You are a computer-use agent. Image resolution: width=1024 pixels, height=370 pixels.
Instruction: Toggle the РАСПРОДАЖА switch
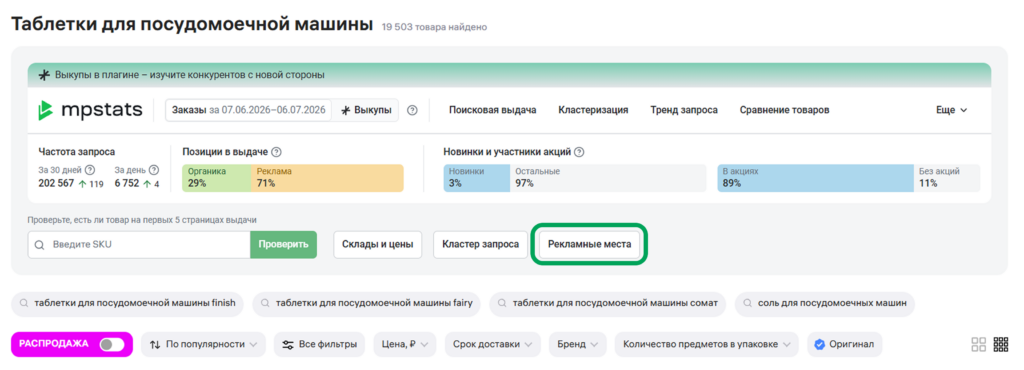pyautogui.click(x=112, y=344)
